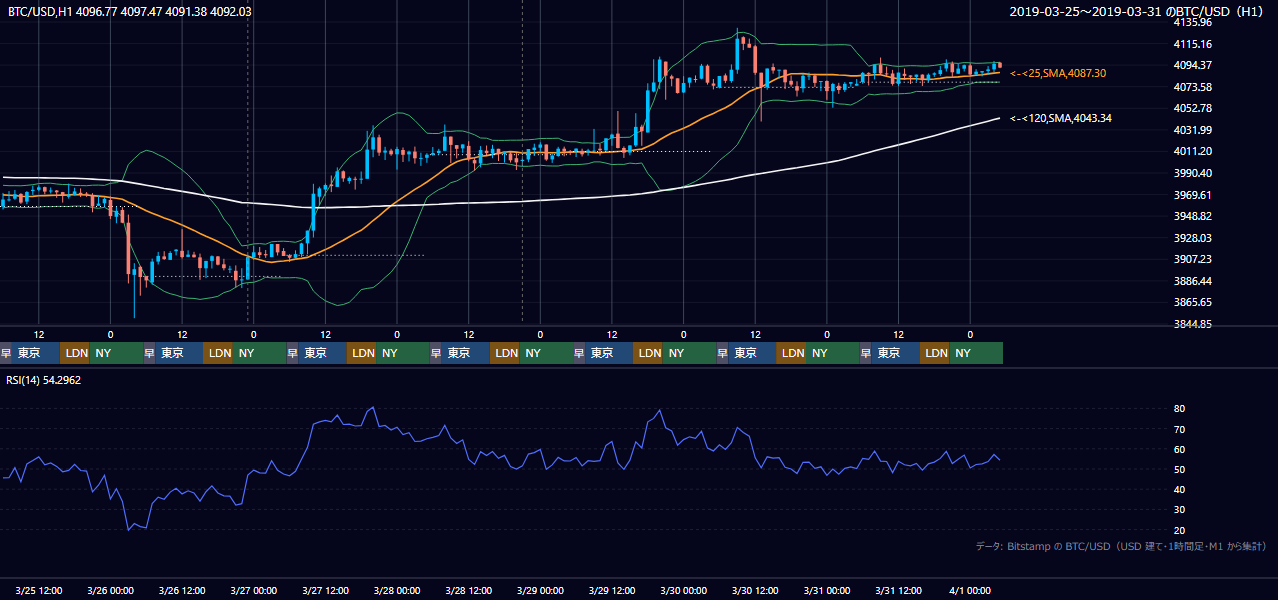Select the 120,SMA,4043.34 white label

[x=1062, y=118]
